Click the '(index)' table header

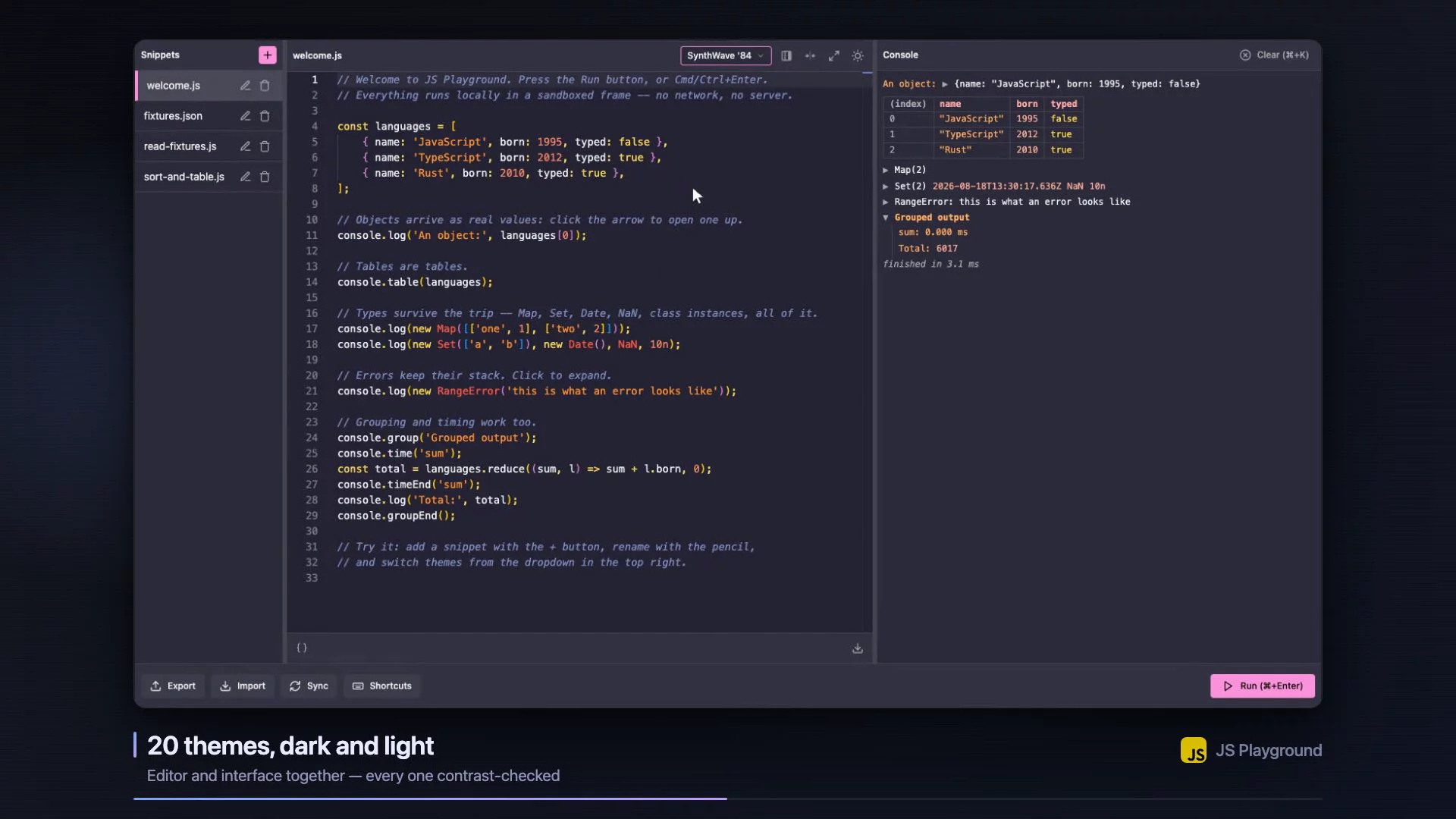[908, 104]
